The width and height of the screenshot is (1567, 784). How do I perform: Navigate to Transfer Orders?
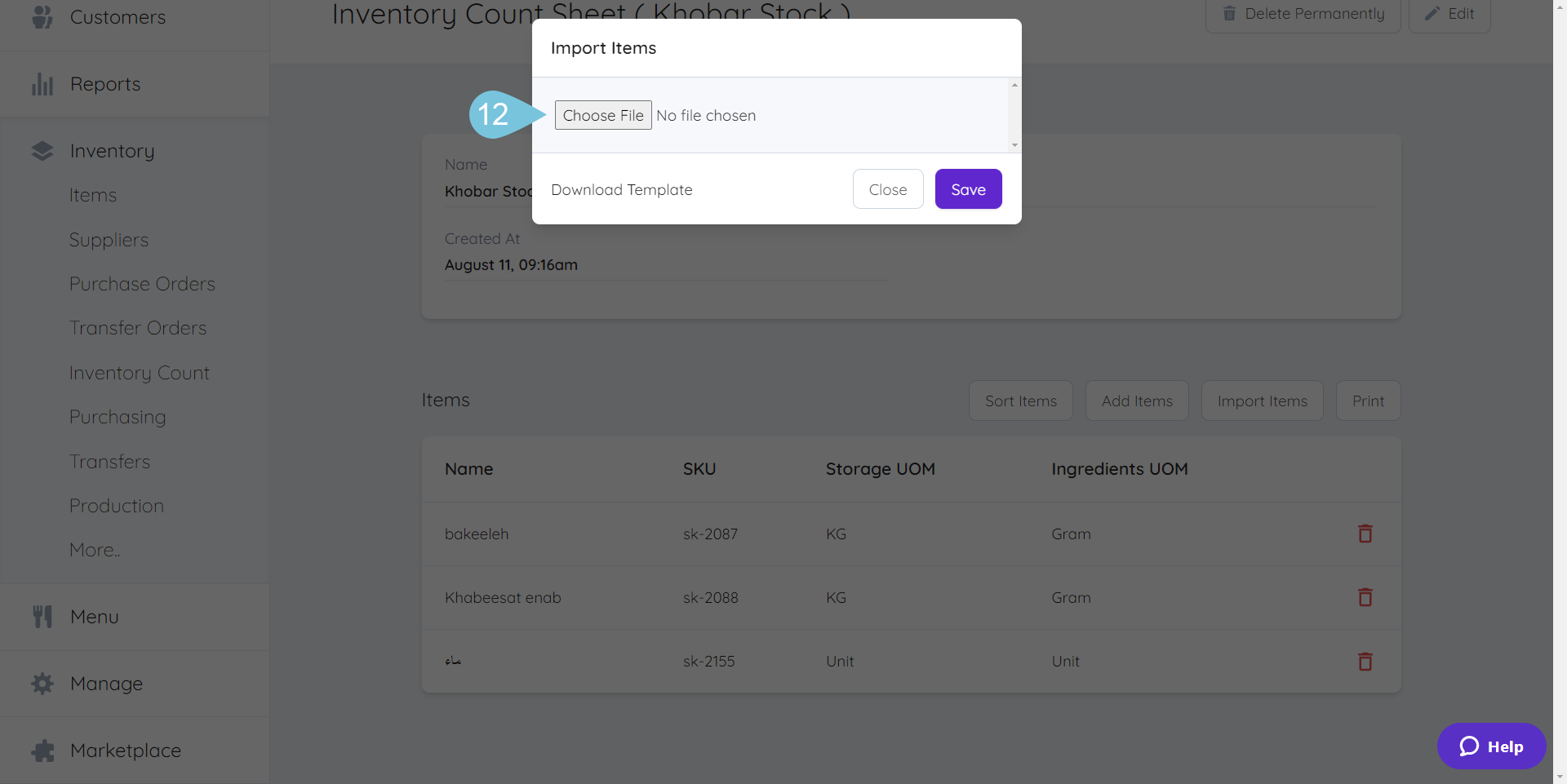click(138, 328)
